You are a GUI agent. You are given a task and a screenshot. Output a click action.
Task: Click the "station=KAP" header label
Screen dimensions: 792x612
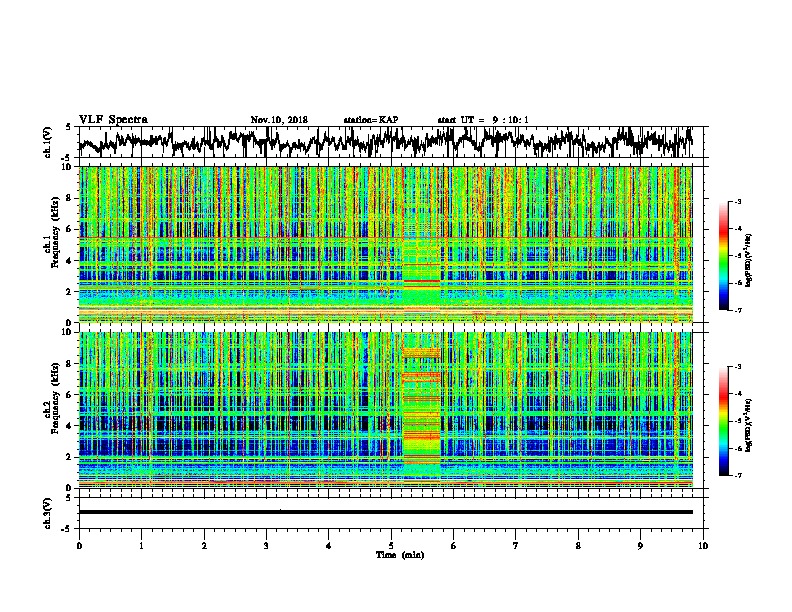[x=371, y=120]
